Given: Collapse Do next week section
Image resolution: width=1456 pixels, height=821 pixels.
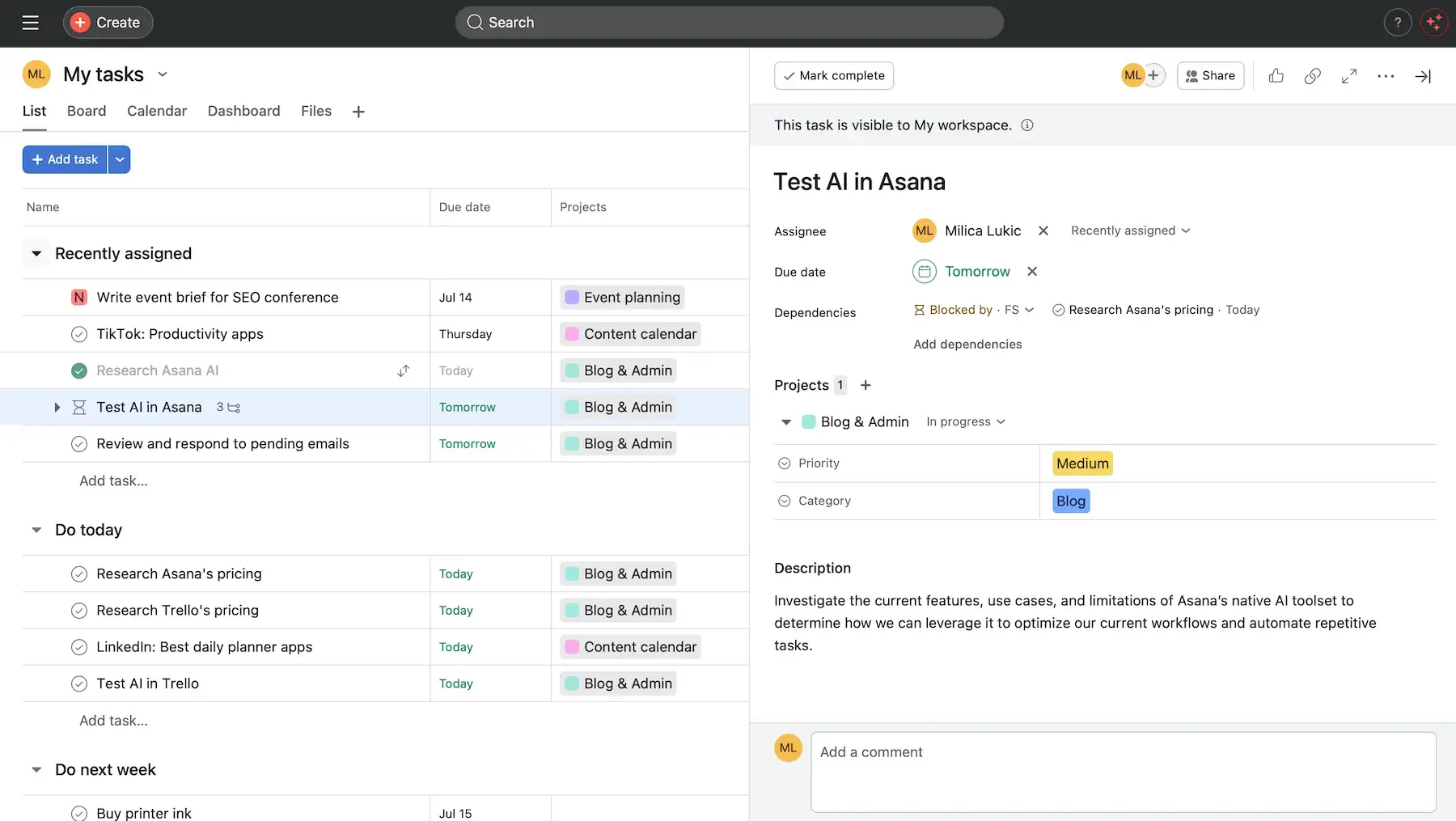Looking at the screenshot, I should click(x=36, y=770).
